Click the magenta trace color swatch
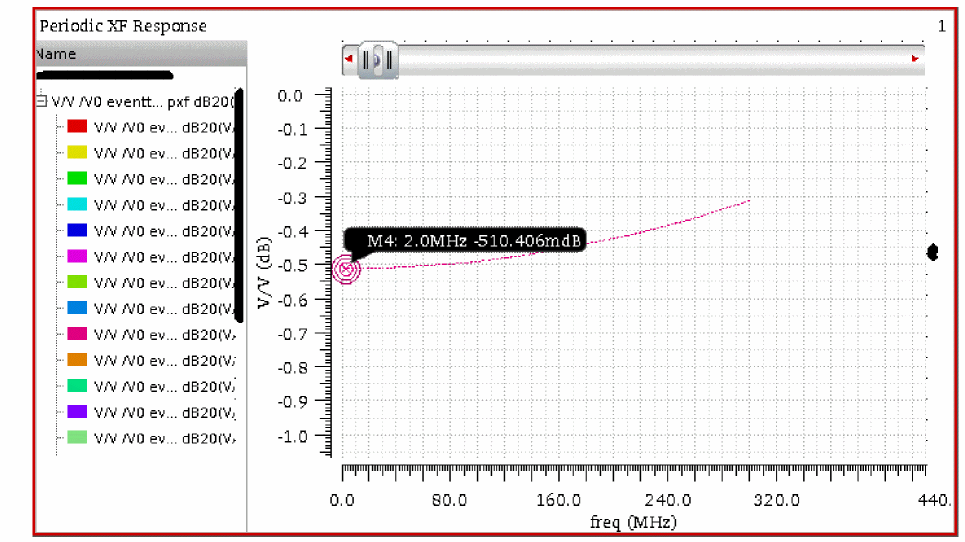Viewport: 965px width, 542px height. click(x=77, y=256)
